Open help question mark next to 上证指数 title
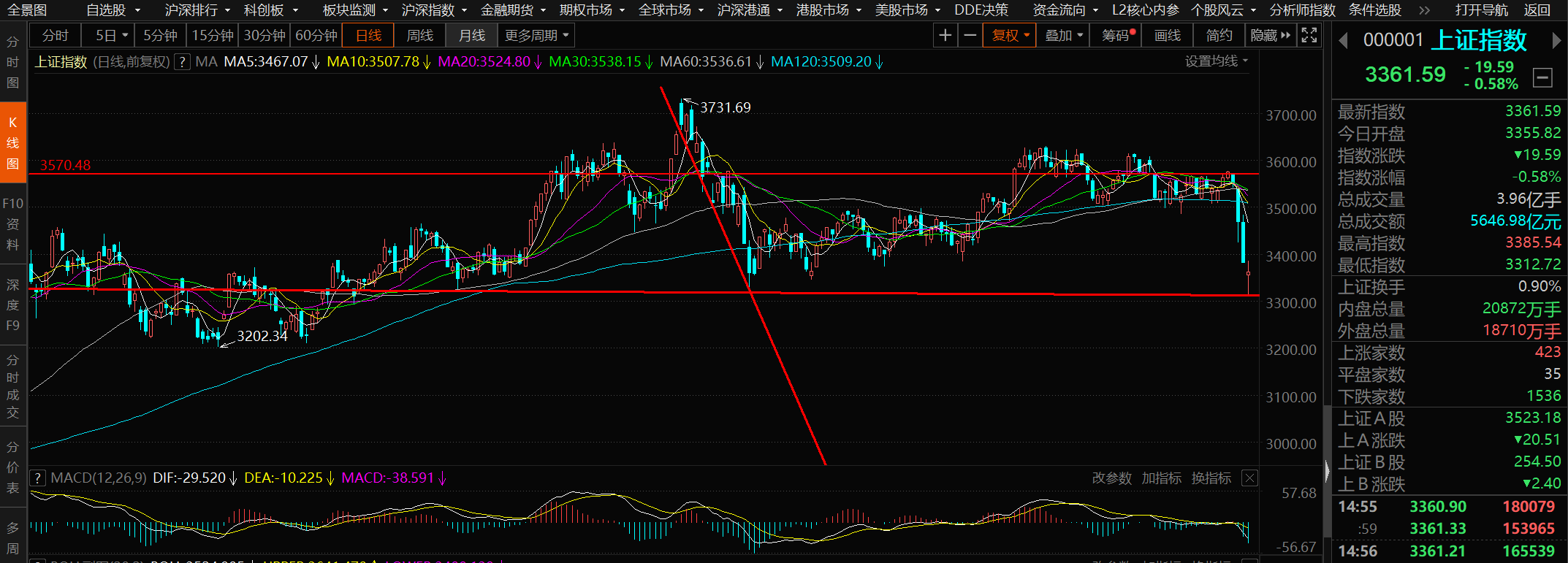The image size is (1568, 563). click(x=183, y=62)
